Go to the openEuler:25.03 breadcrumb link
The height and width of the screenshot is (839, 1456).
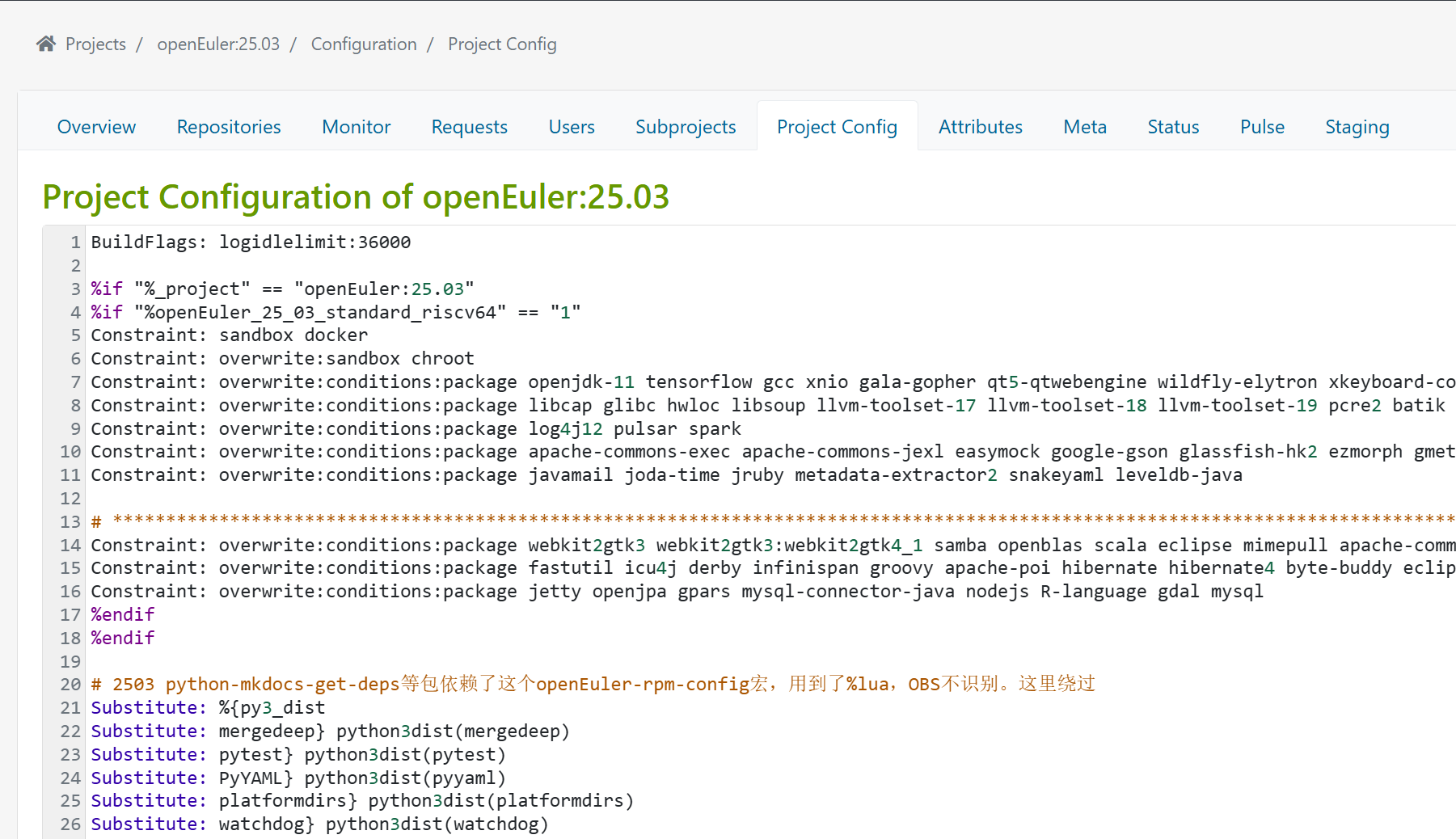tap(218, 44)
